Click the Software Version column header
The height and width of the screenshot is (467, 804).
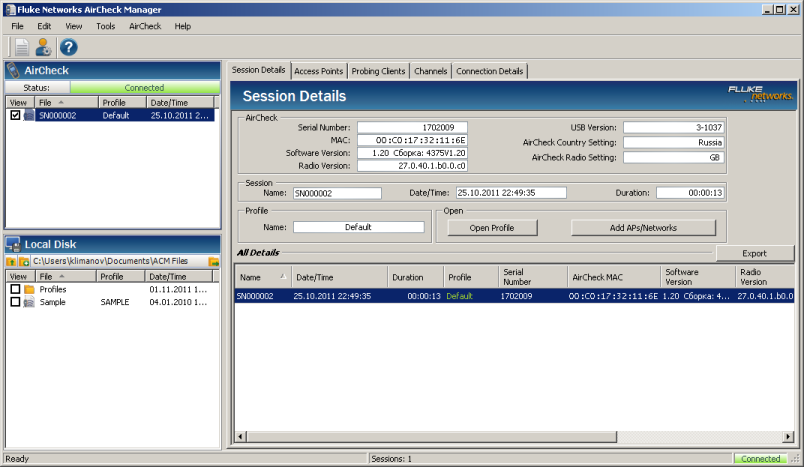(x=698, y=277)
